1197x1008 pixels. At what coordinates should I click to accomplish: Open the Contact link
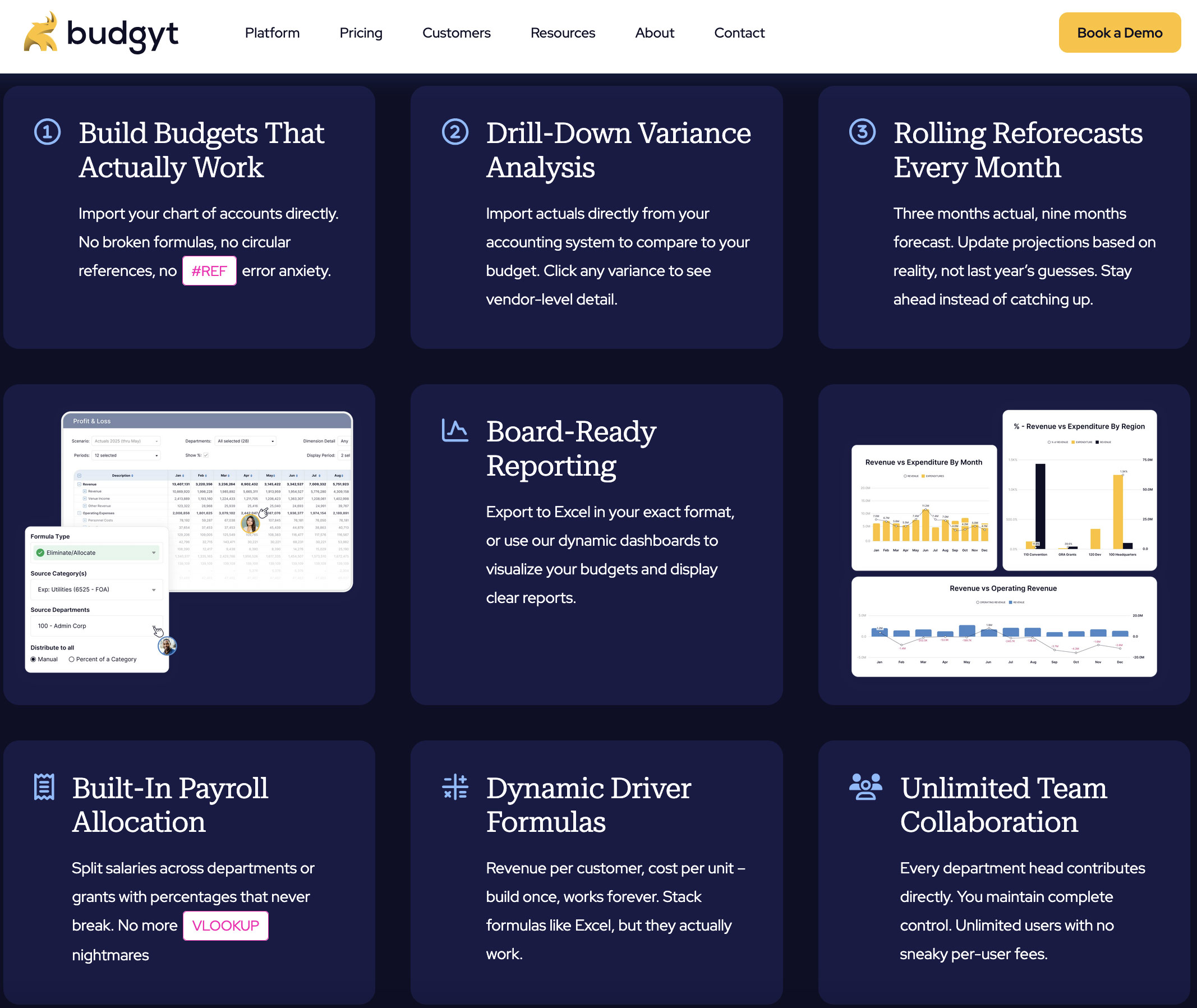(x=739, y=33)
